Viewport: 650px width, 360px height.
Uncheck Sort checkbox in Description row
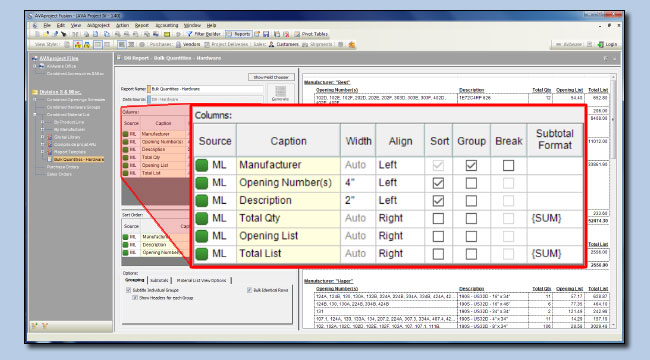(438, 201)
